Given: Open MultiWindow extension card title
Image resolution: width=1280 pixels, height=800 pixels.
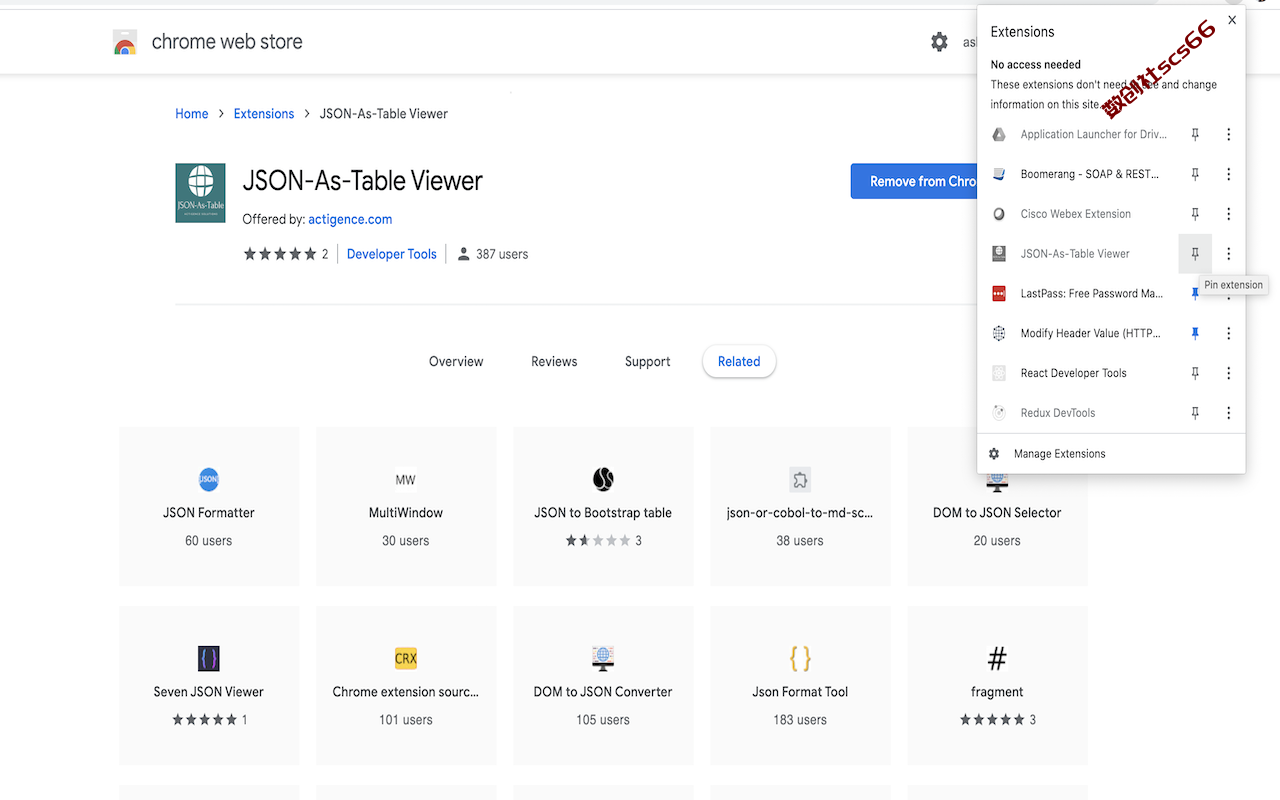Looking at the screenshot, I should coord(406,513).
